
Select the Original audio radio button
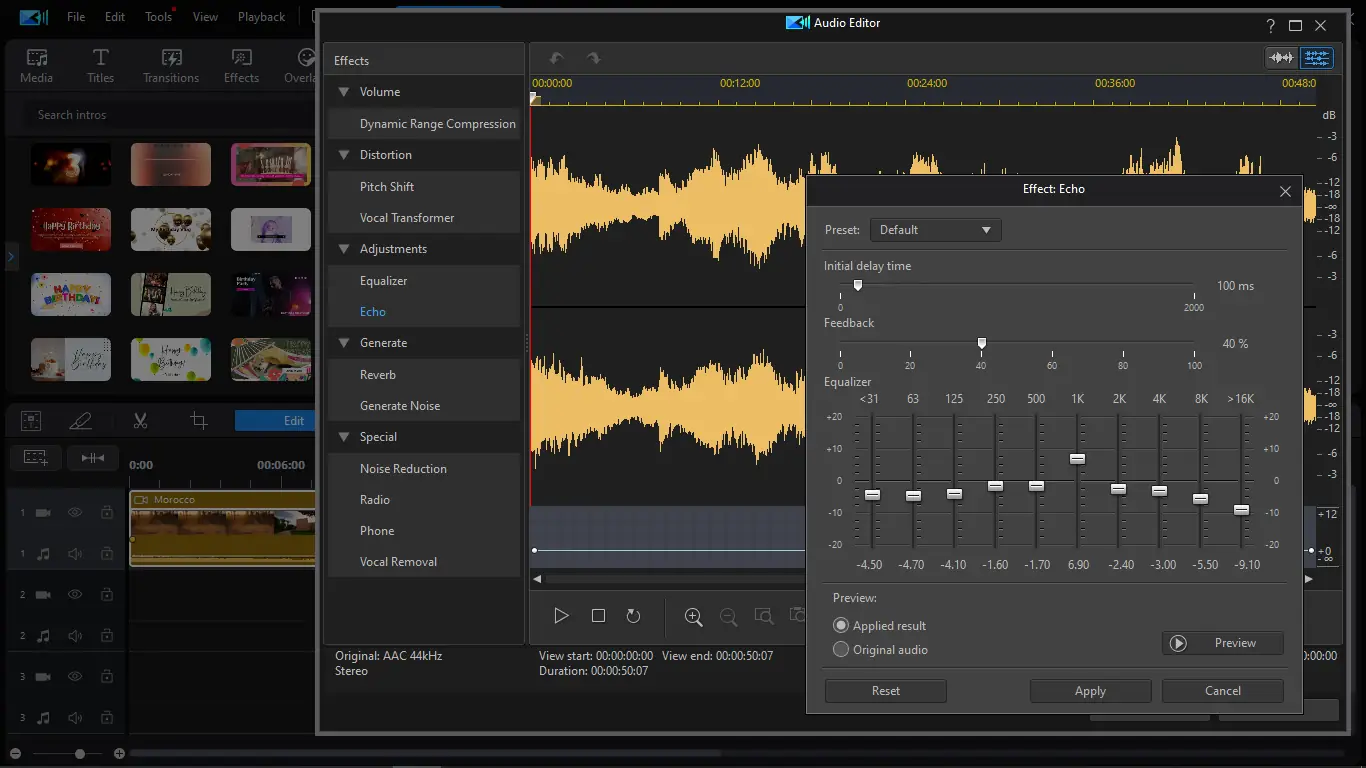coord(841,650)
